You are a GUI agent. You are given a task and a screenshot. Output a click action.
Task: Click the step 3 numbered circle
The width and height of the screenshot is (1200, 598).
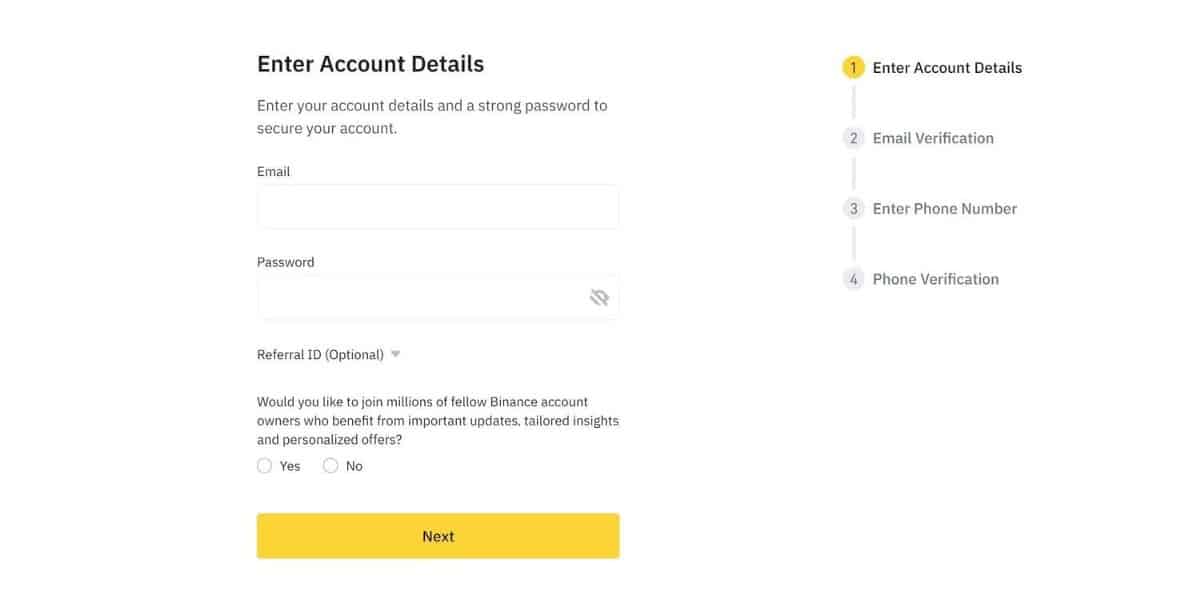point(853,208)
